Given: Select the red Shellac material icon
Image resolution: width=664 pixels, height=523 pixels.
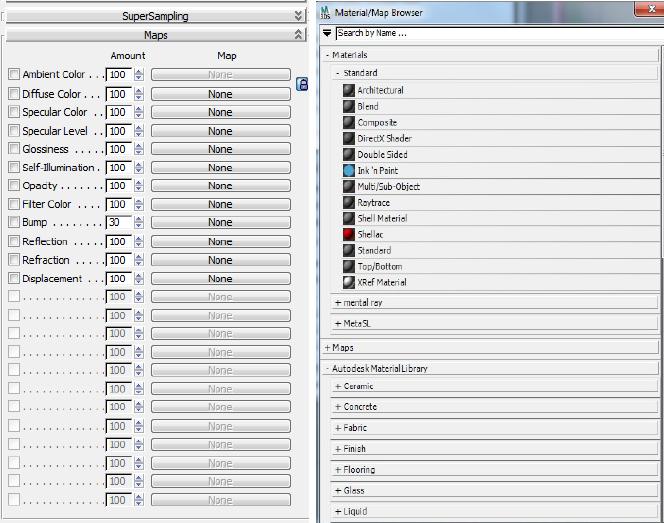Looking at the screenshot, I should (349, 234).
